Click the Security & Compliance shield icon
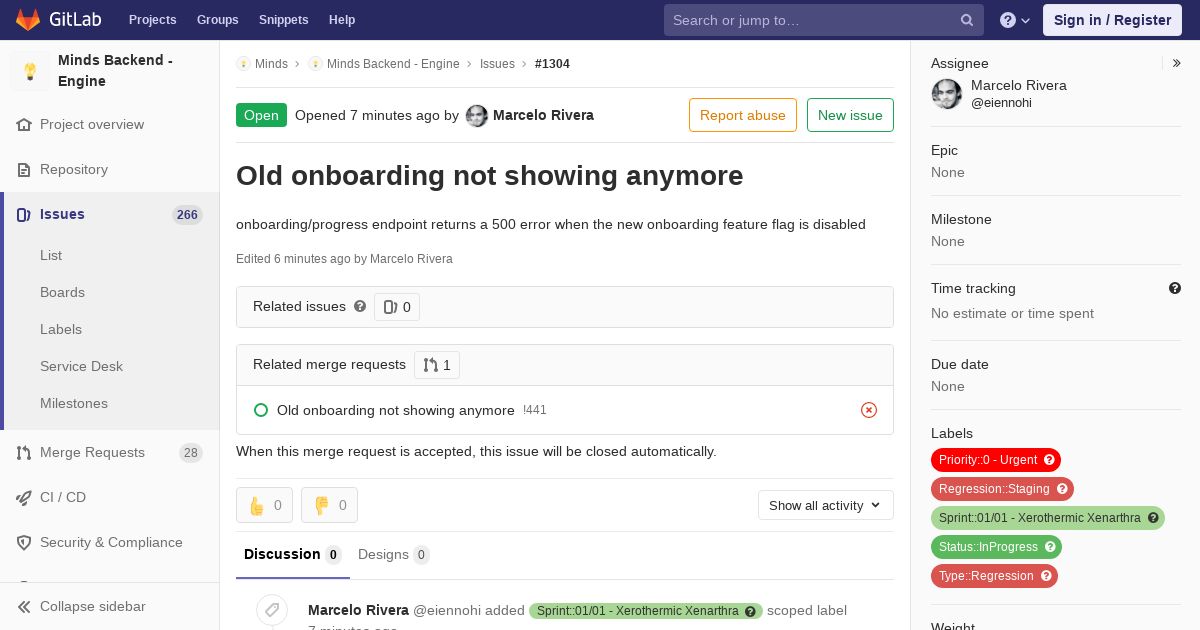 tap(24, 543)
